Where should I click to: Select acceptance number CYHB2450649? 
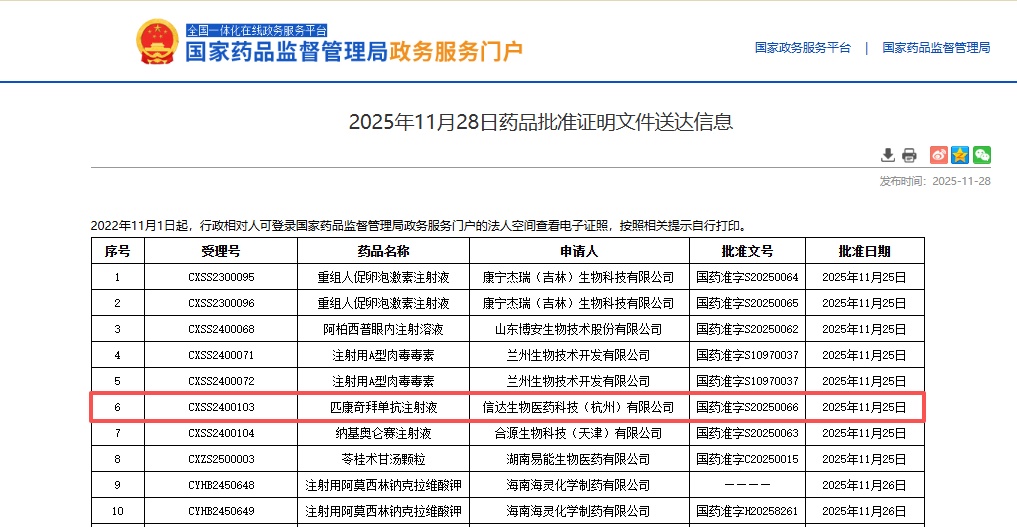click(221, 511)
